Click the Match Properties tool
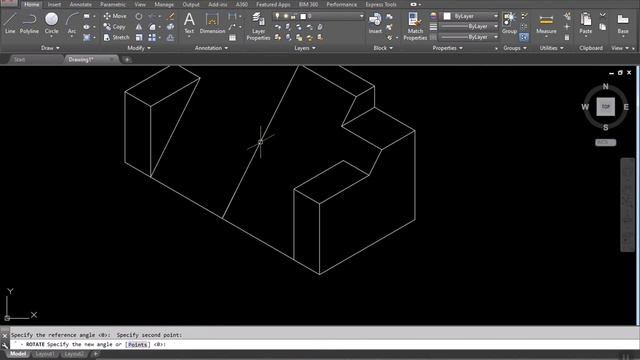640x360 pixels. coord(415,27)
